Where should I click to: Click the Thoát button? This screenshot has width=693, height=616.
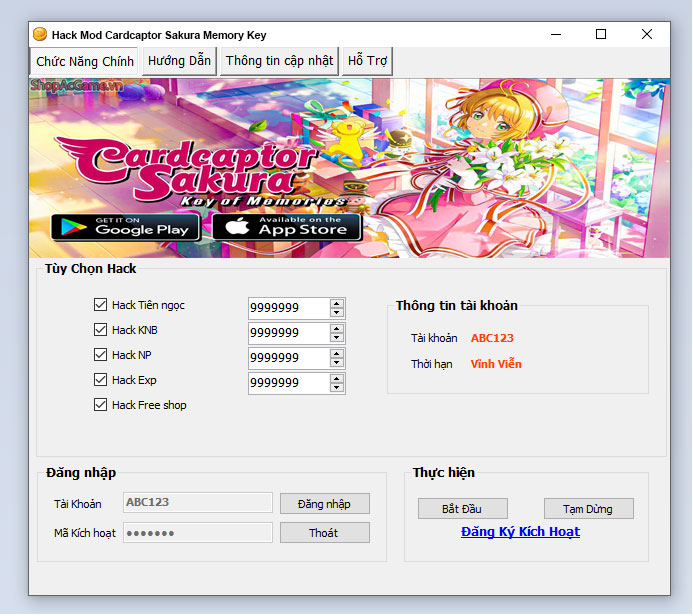coord(325,533)
